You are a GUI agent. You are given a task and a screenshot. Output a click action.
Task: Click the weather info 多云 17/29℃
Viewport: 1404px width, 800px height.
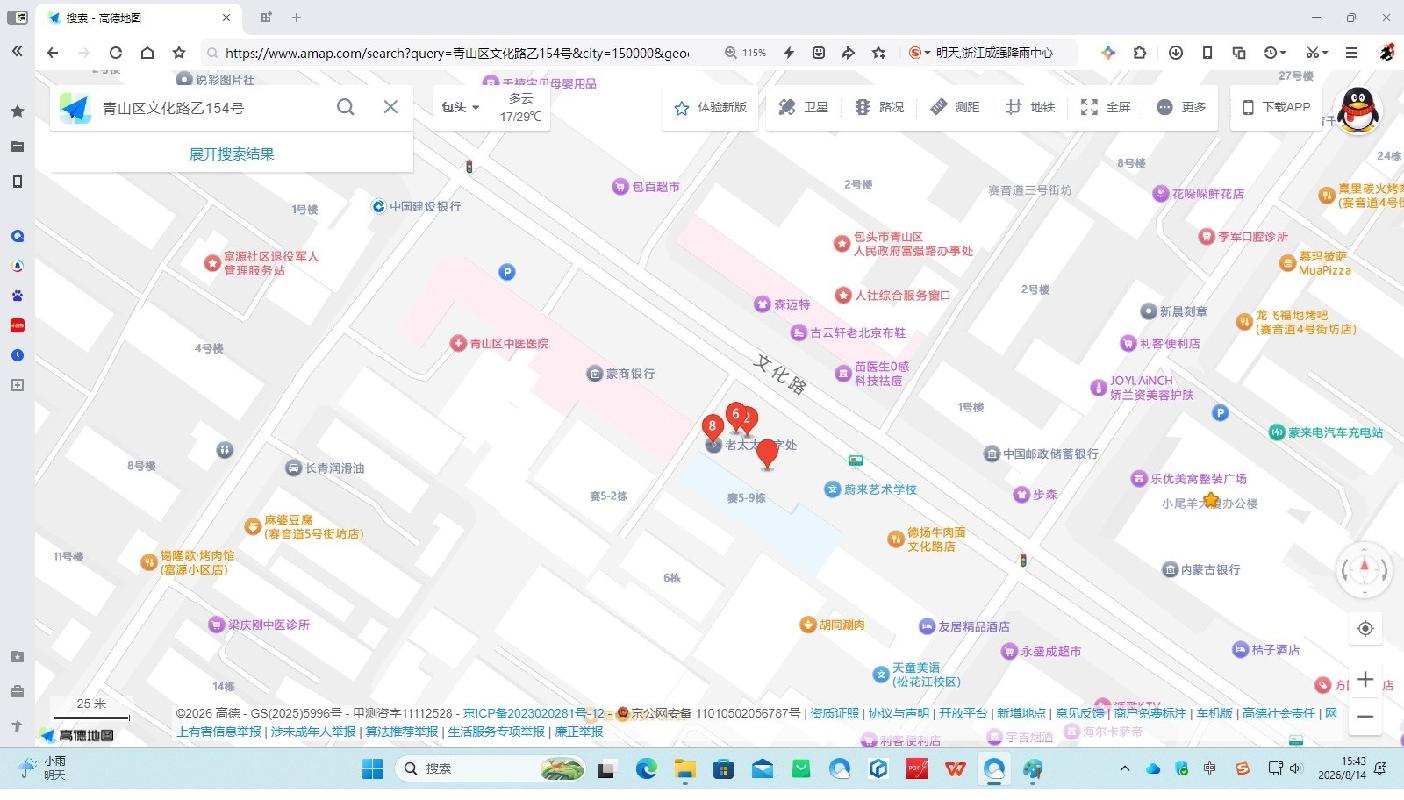tap(521, 108)
